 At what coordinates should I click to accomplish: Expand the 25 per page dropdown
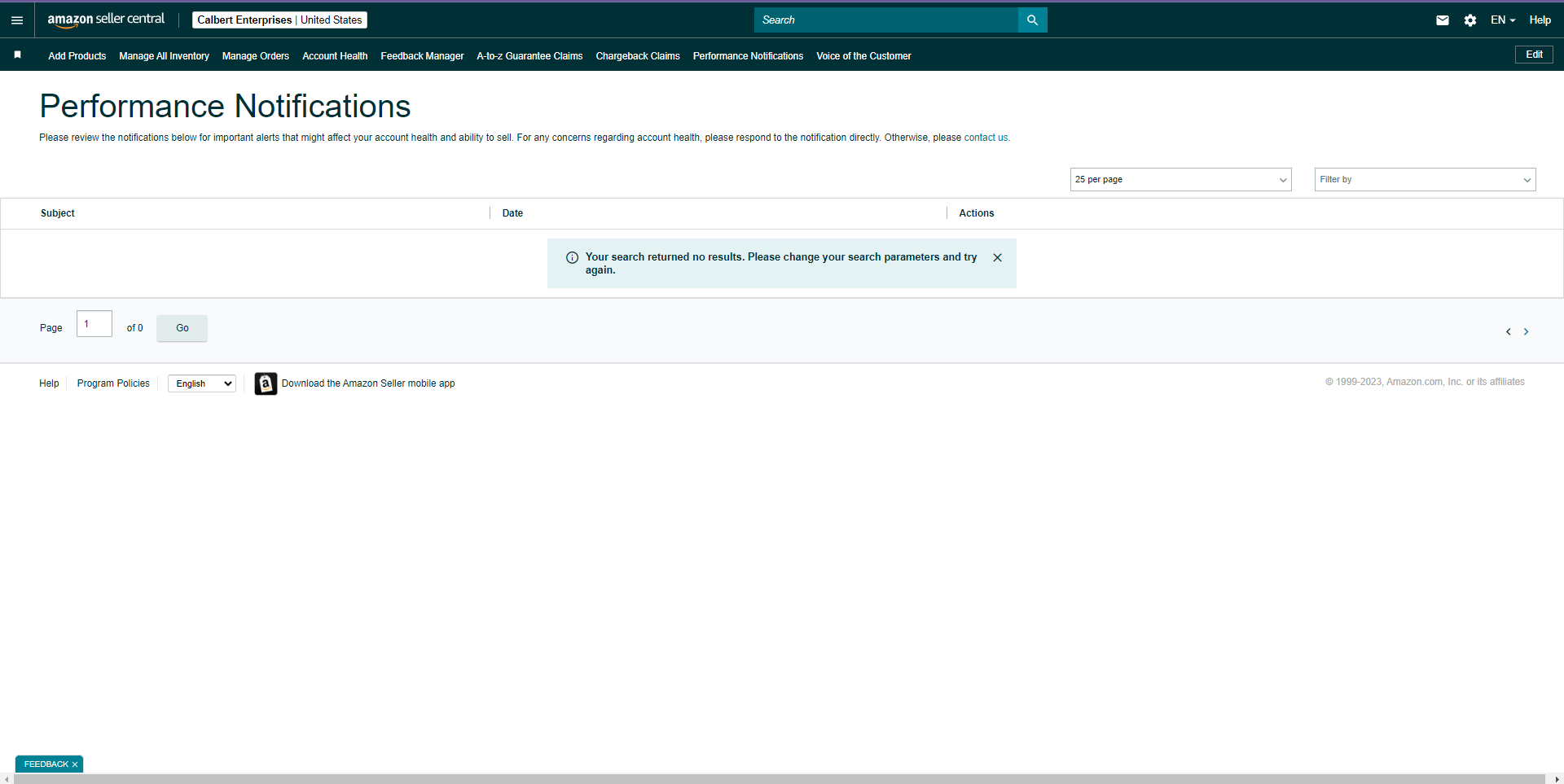coord(1180,179)
